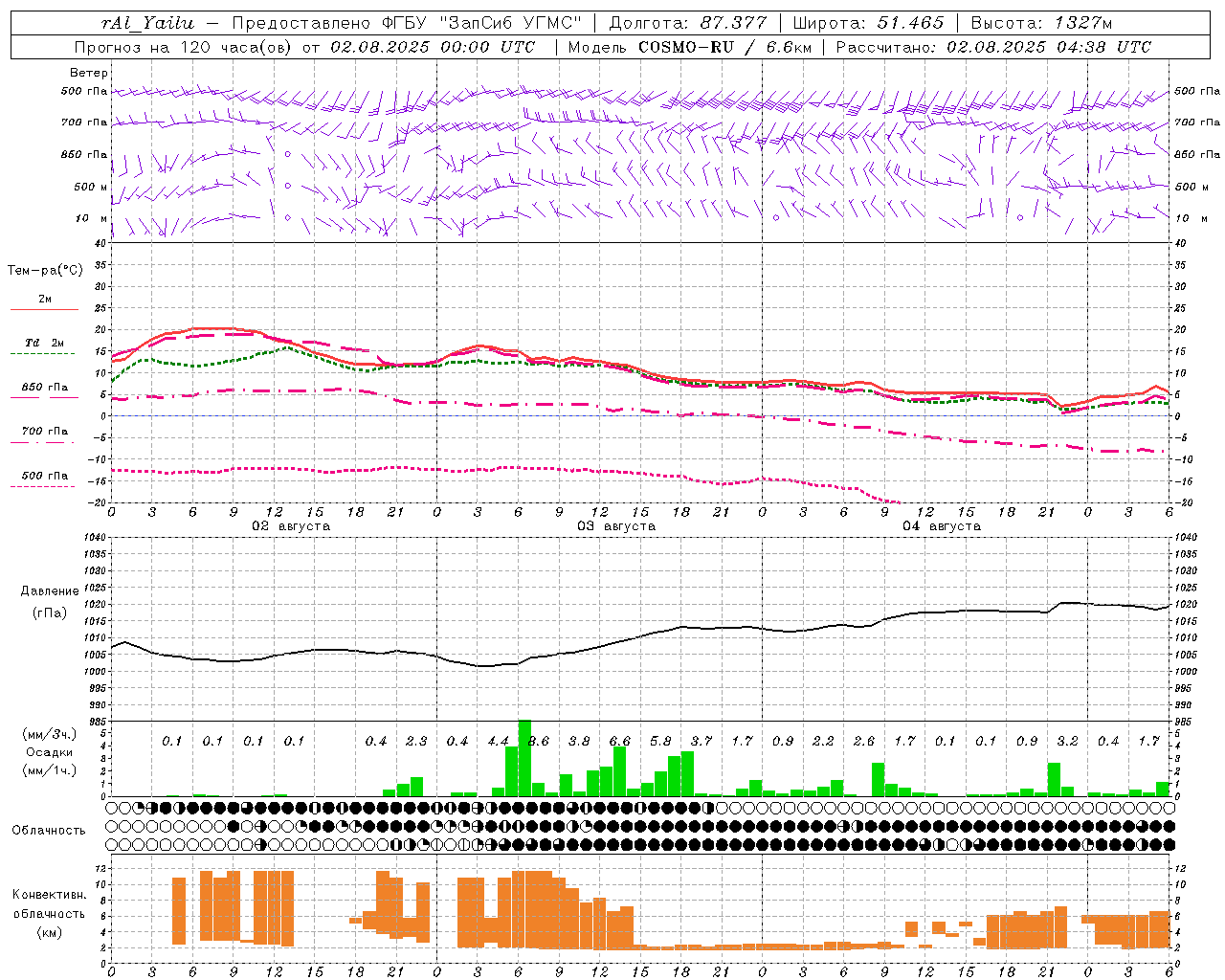The image size is (1225, 980).
Task: Click the forecast start "02.08.2025 00:00 UTC"
Action: click(x=433, y=47)
